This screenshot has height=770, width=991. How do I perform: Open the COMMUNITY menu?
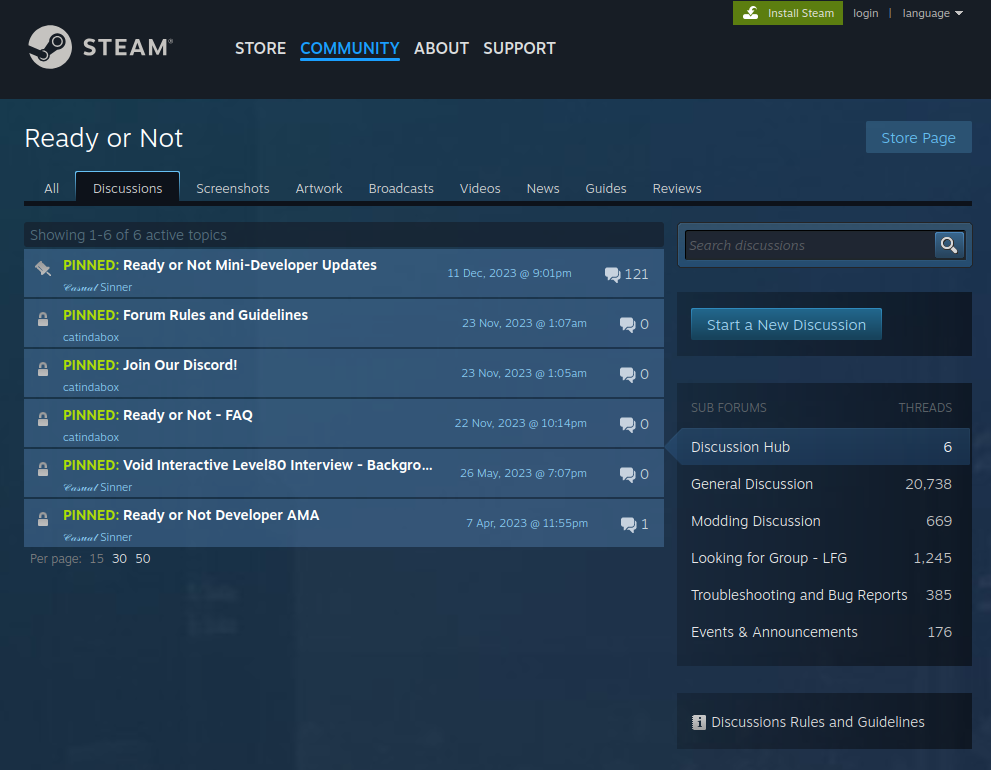(x=350, y=48)
